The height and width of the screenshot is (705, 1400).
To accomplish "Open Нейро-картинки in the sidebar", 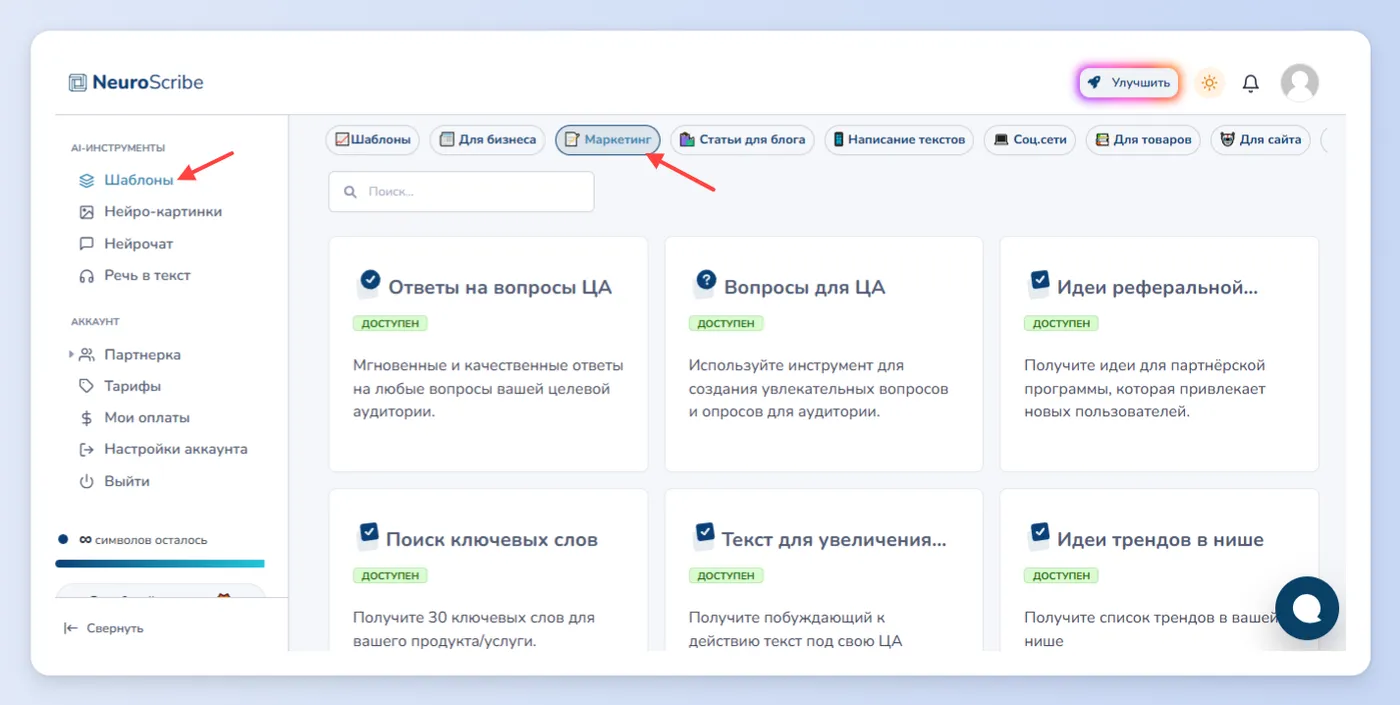I will (150, 212).
